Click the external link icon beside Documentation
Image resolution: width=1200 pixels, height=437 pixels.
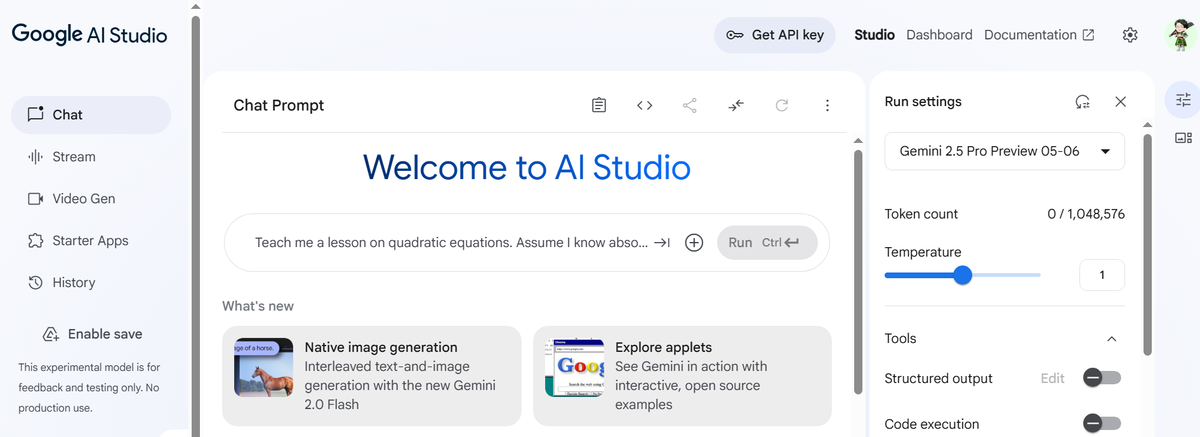tap(1088, 35)
